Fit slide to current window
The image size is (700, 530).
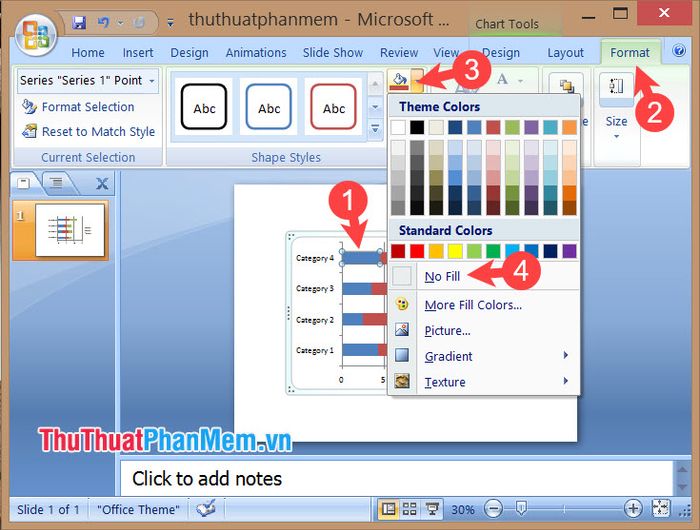pyautogui.click(x=660, y=508)
